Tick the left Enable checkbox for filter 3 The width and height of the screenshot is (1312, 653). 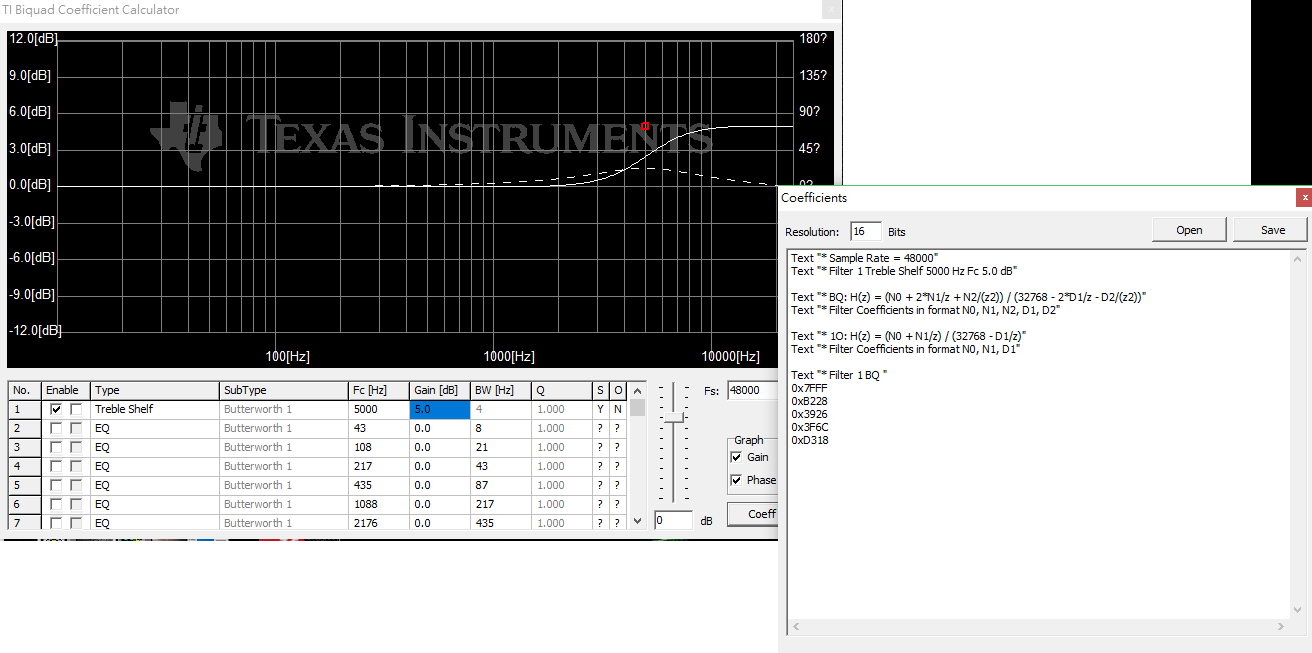(56, 447)
